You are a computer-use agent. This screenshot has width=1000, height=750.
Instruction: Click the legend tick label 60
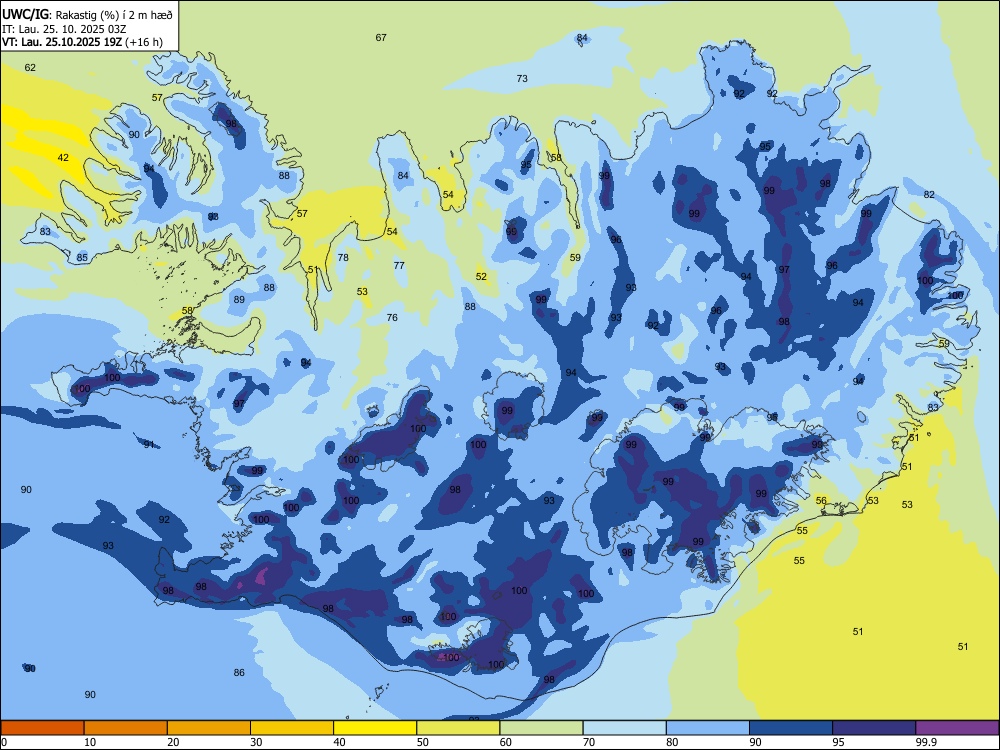[x=506, y=742]
